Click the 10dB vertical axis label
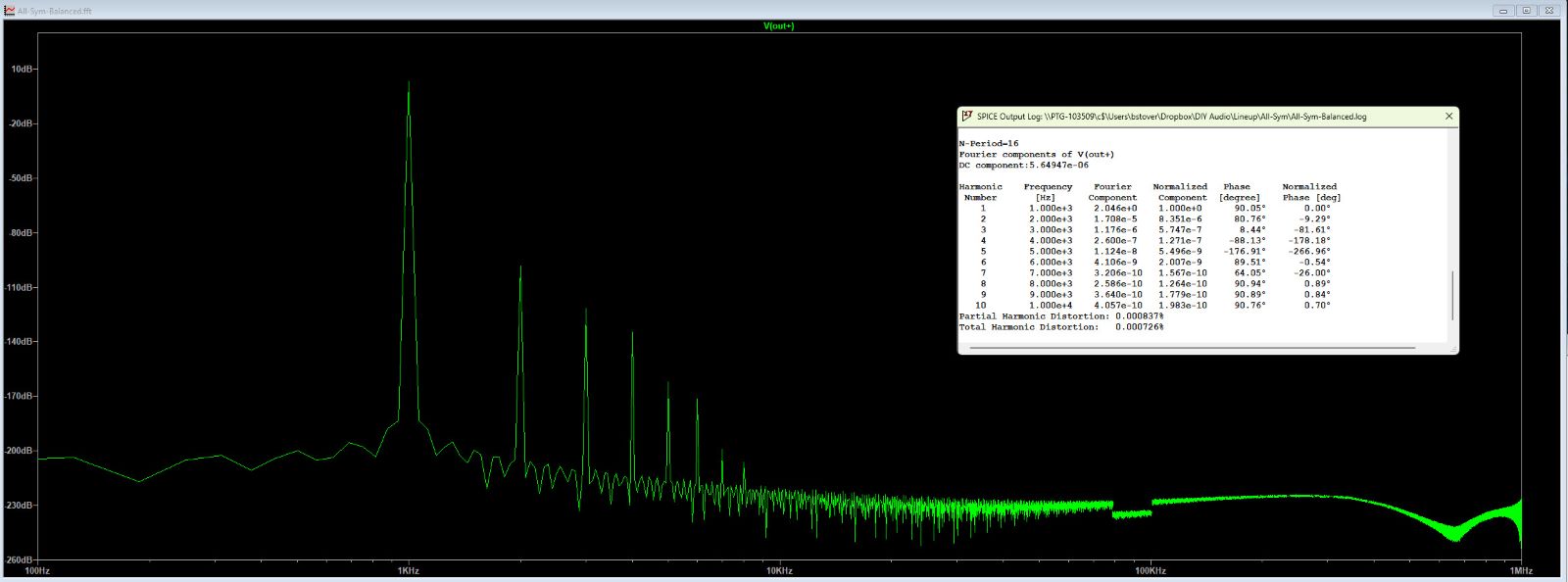The height and width of the screenshot is (582, 1568). 24,70
